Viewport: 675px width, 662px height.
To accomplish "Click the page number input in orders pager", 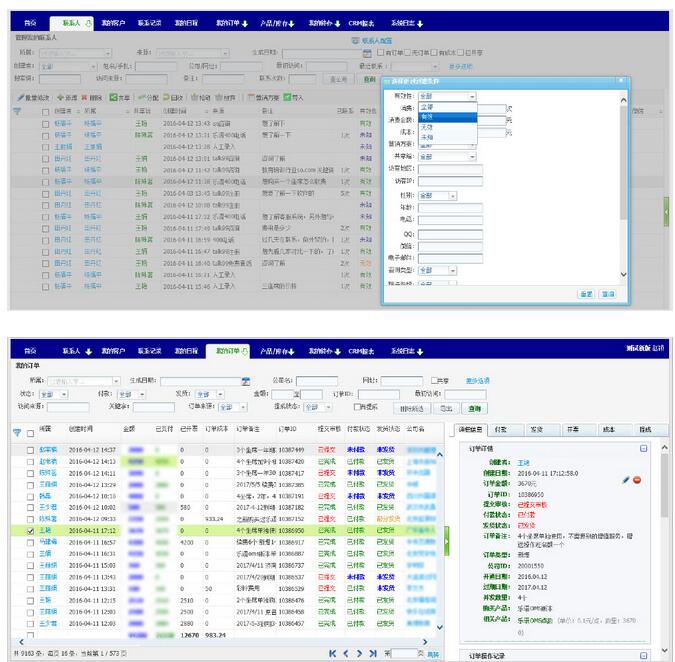I will 404,653.
